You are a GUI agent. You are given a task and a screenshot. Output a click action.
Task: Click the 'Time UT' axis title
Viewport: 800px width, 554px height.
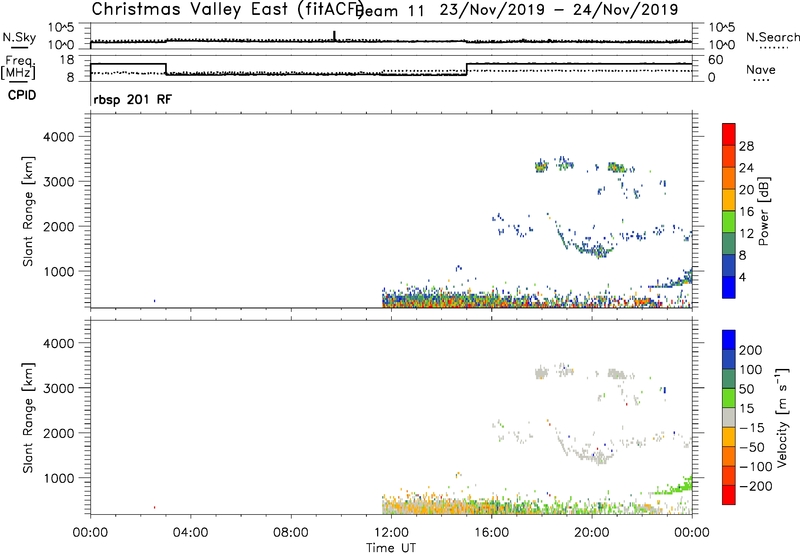click(391, 548)
